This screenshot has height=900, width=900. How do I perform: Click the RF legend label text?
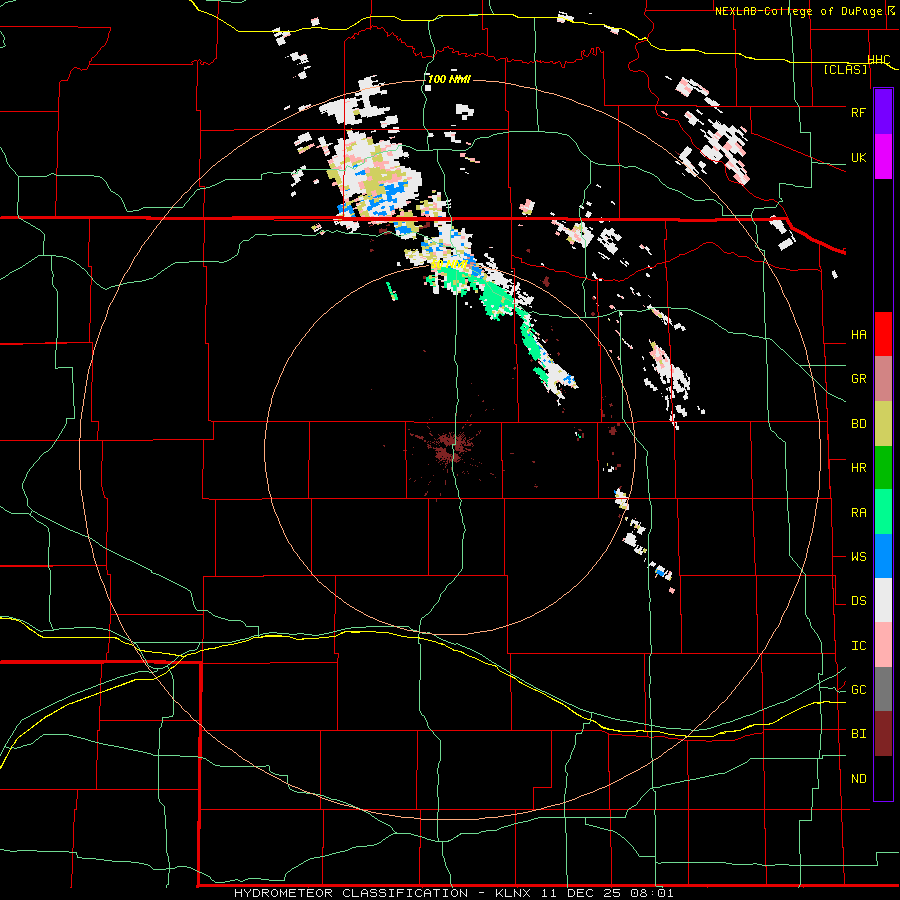[x=858, y=112]
